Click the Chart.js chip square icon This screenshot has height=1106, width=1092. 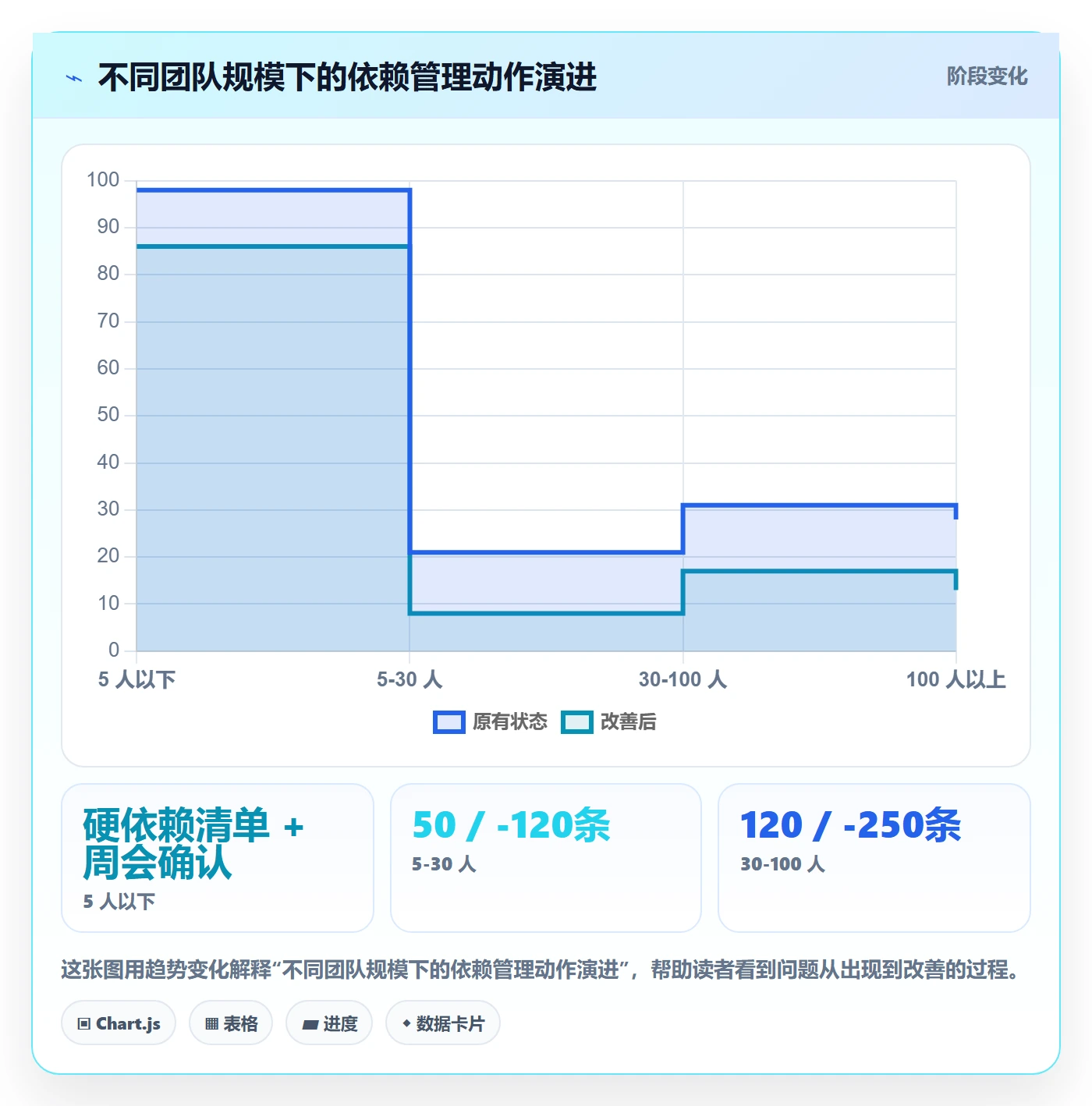(x=84, y=1024)
